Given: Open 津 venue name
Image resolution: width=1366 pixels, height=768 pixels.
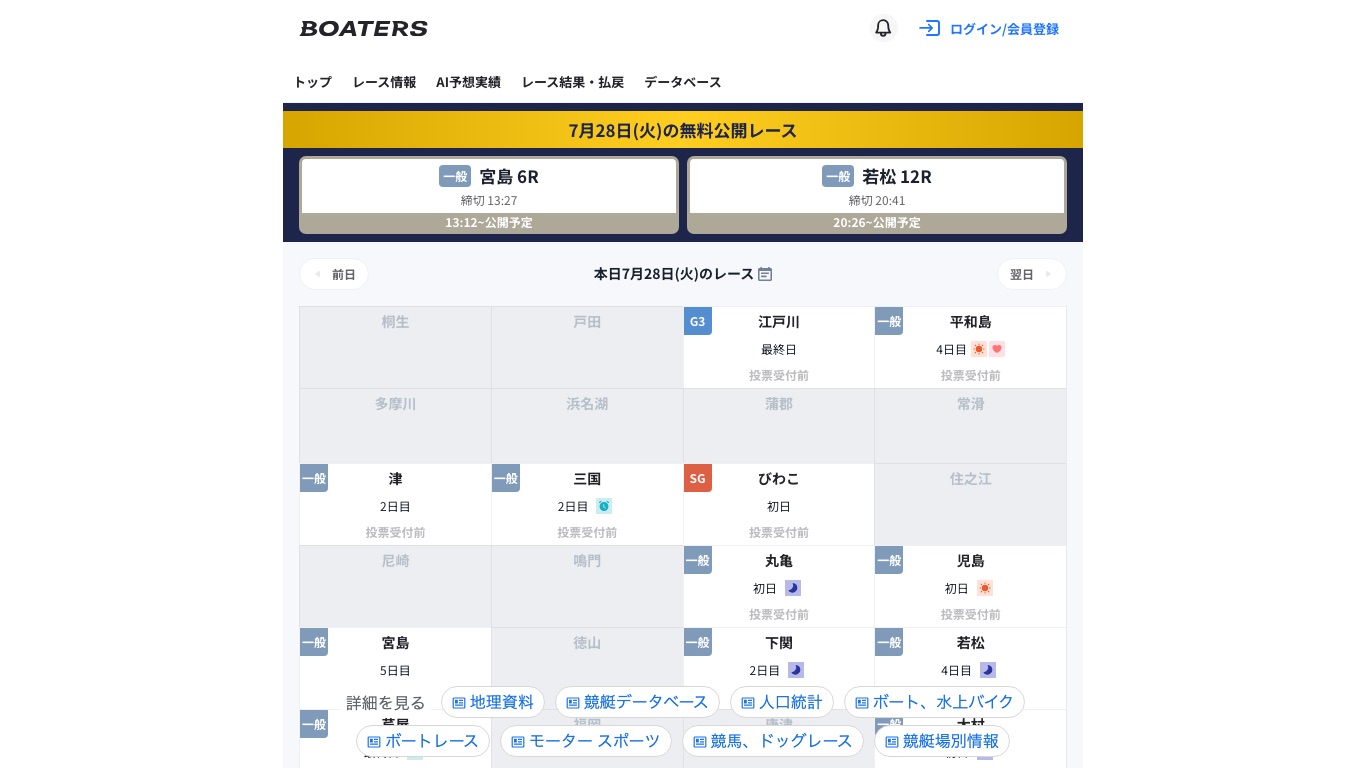Looking at the screenshot, I should 395,479.
